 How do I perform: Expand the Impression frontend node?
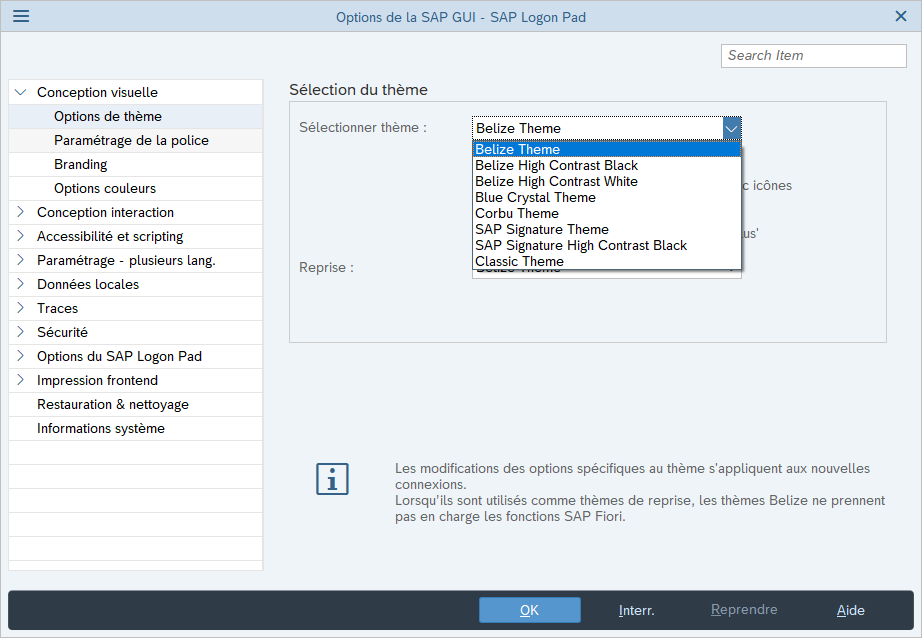[x=21, y=380]
